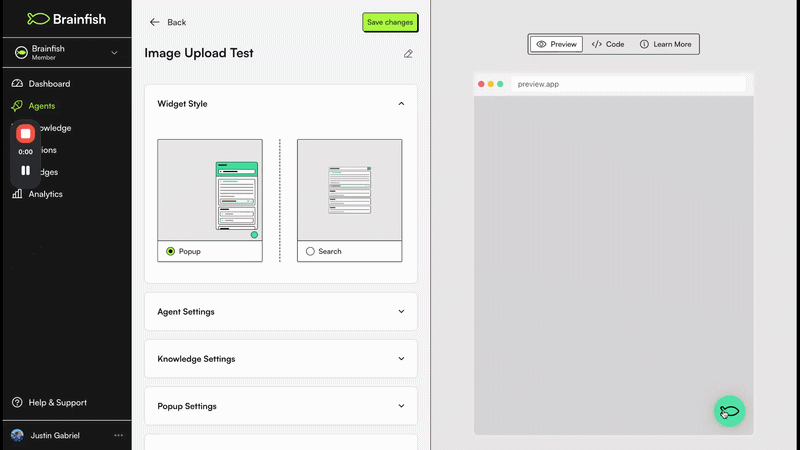The height and width of the screenshot is (450, 800).
Task: Edit the Image Upload Test title
Action: (408, 54)
